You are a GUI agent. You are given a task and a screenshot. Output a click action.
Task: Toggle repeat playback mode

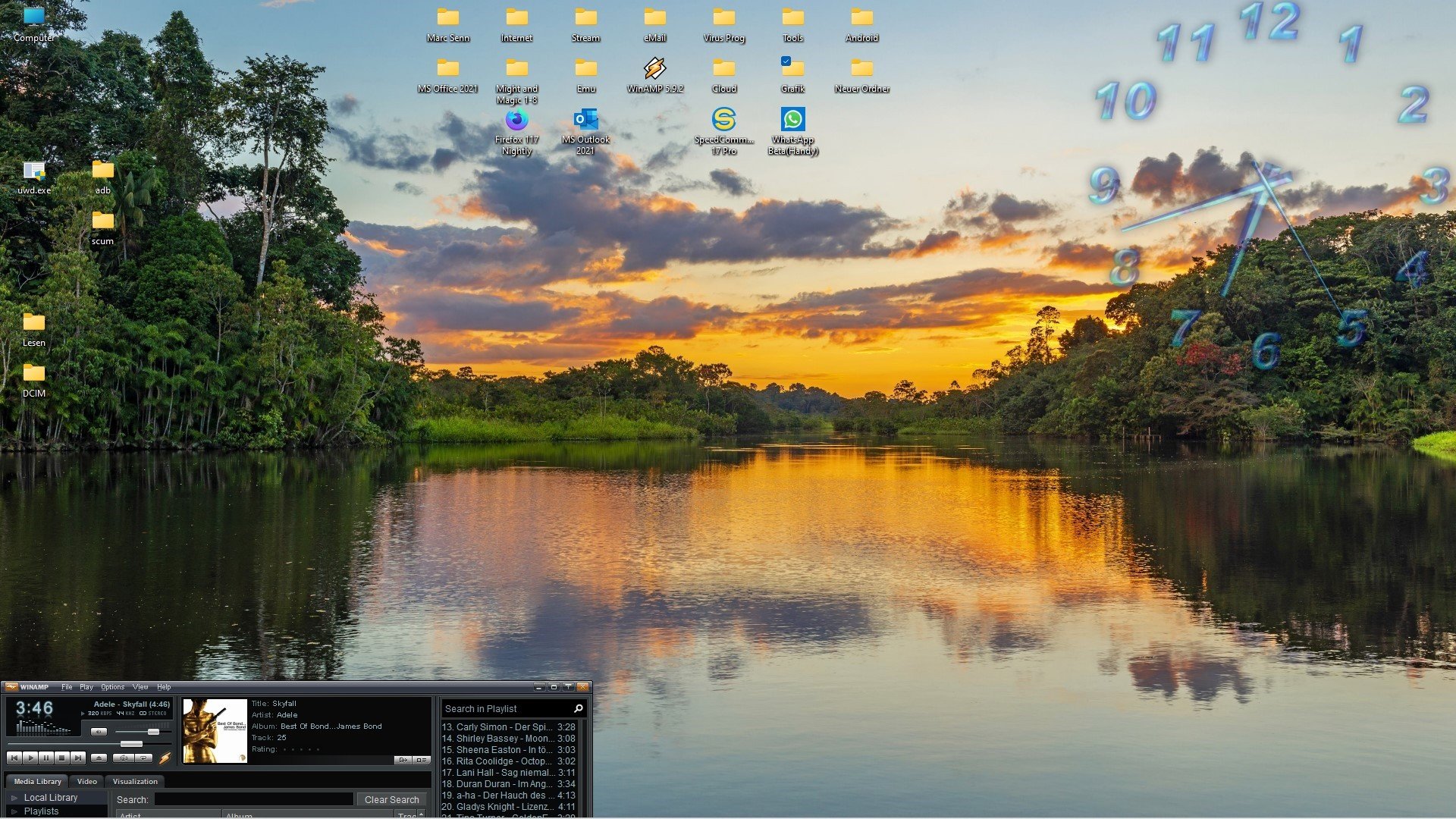143,758
